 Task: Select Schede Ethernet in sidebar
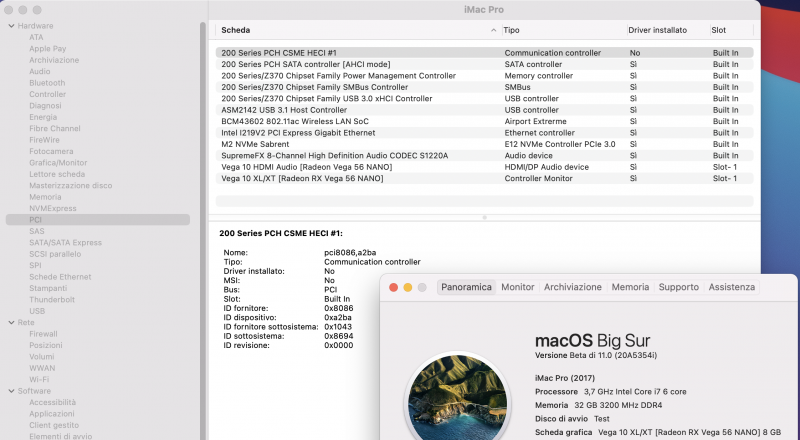click(60, 277)
